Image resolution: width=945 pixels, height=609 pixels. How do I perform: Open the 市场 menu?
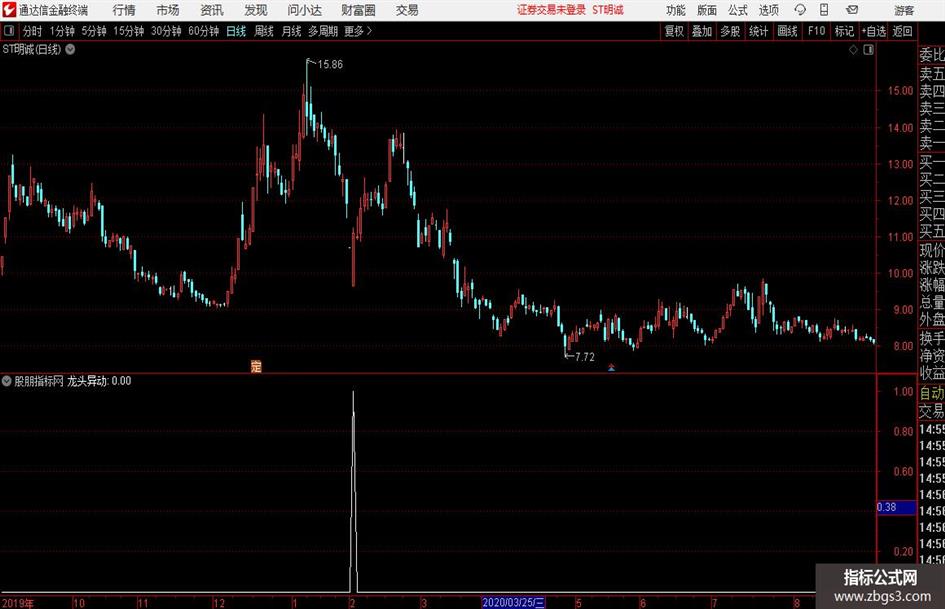[x=168, y=10]
